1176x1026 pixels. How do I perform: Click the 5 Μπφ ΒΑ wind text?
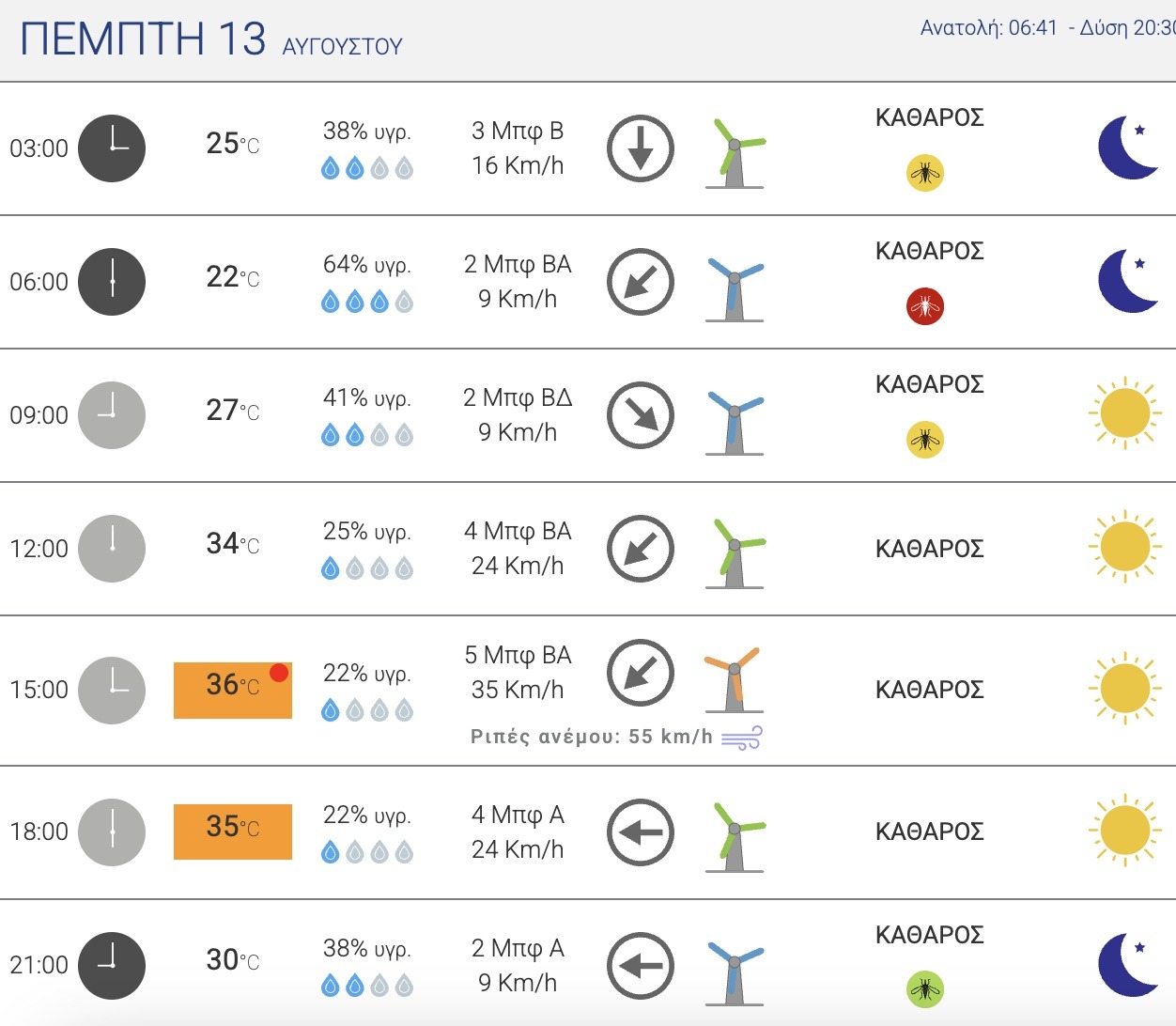pos(518,655)
